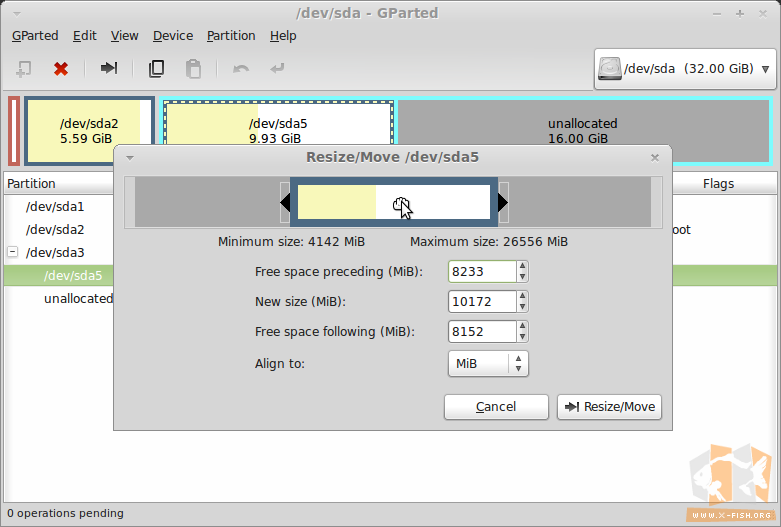Screen dimensions: 781x527
Task: Click left black arrow resize handle
Action: click(x=285, y=202)
